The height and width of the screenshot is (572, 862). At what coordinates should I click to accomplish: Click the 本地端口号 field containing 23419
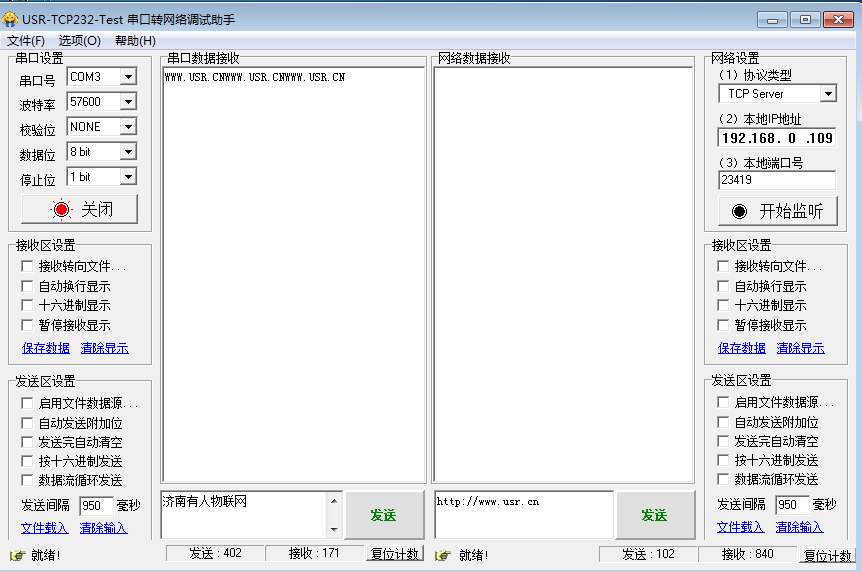[776, 180]
